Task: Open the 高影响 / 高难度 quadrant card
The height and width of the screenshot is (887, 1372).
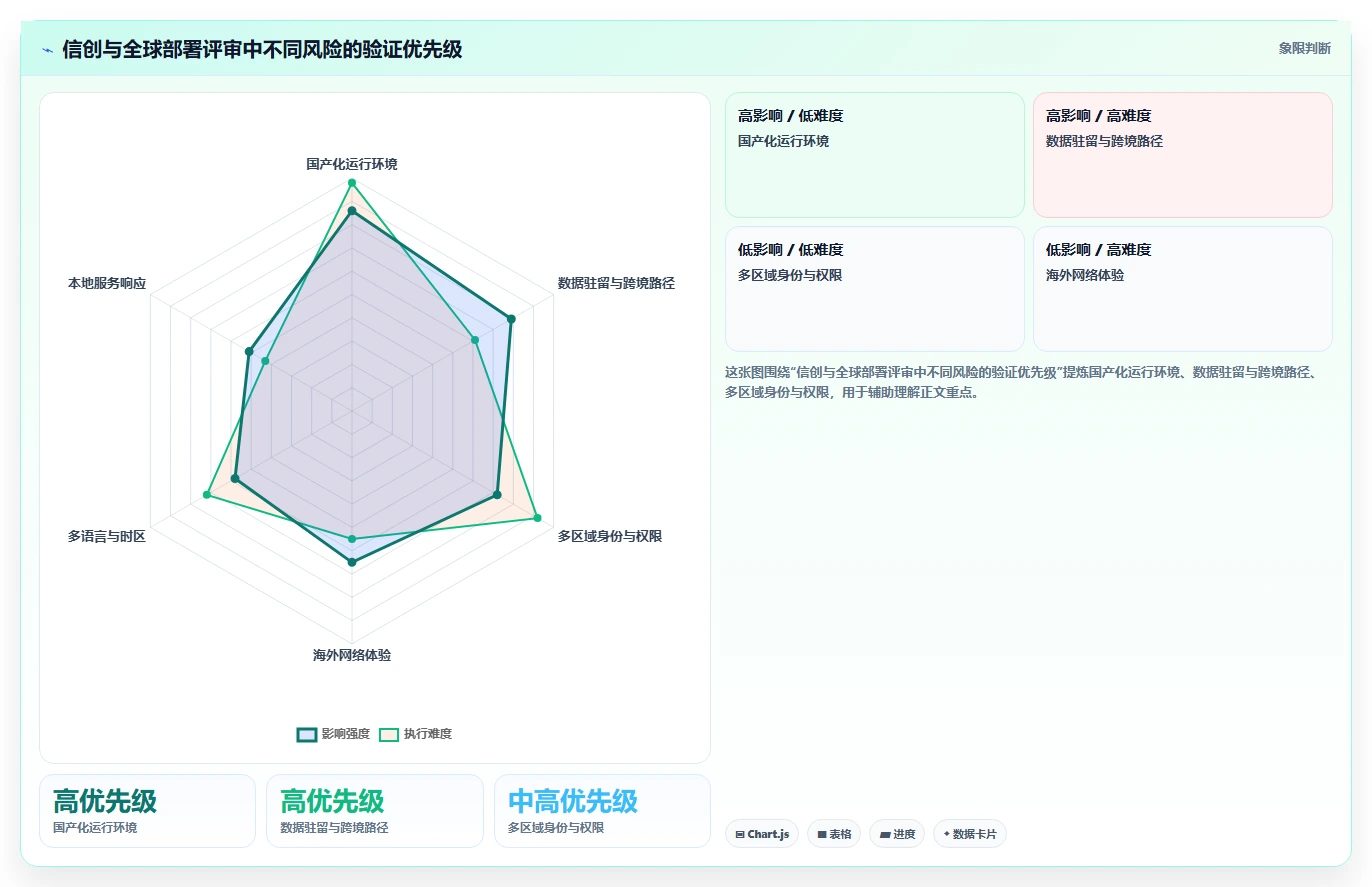Action: pos(1183,155)
